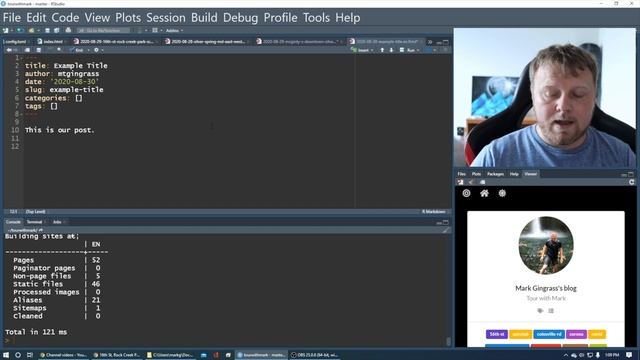Open the Debug menu
Viewport: 640px width, 360px height.
click(240, 18)
